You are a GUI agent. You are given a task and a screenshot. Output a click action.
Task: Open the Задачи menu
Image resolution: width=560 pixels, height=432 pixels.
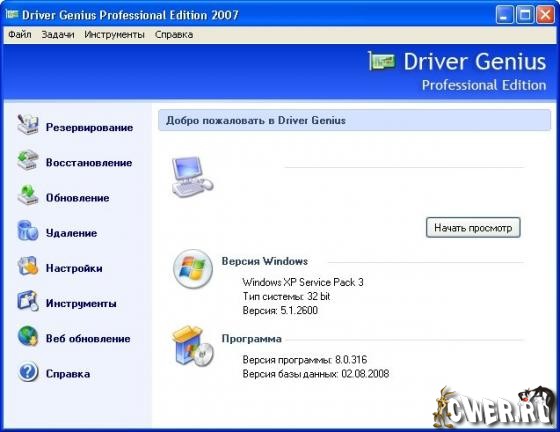(x=58, y=35)
